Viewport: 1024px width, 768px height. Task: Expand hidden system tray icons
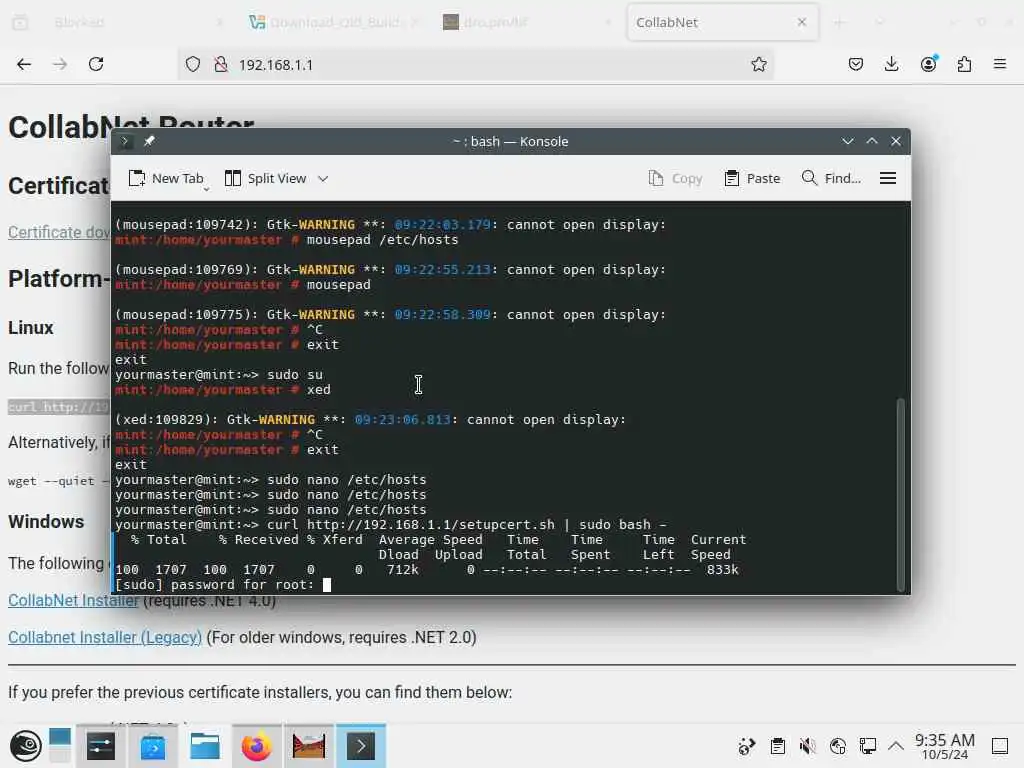click(x=896, y=746)
